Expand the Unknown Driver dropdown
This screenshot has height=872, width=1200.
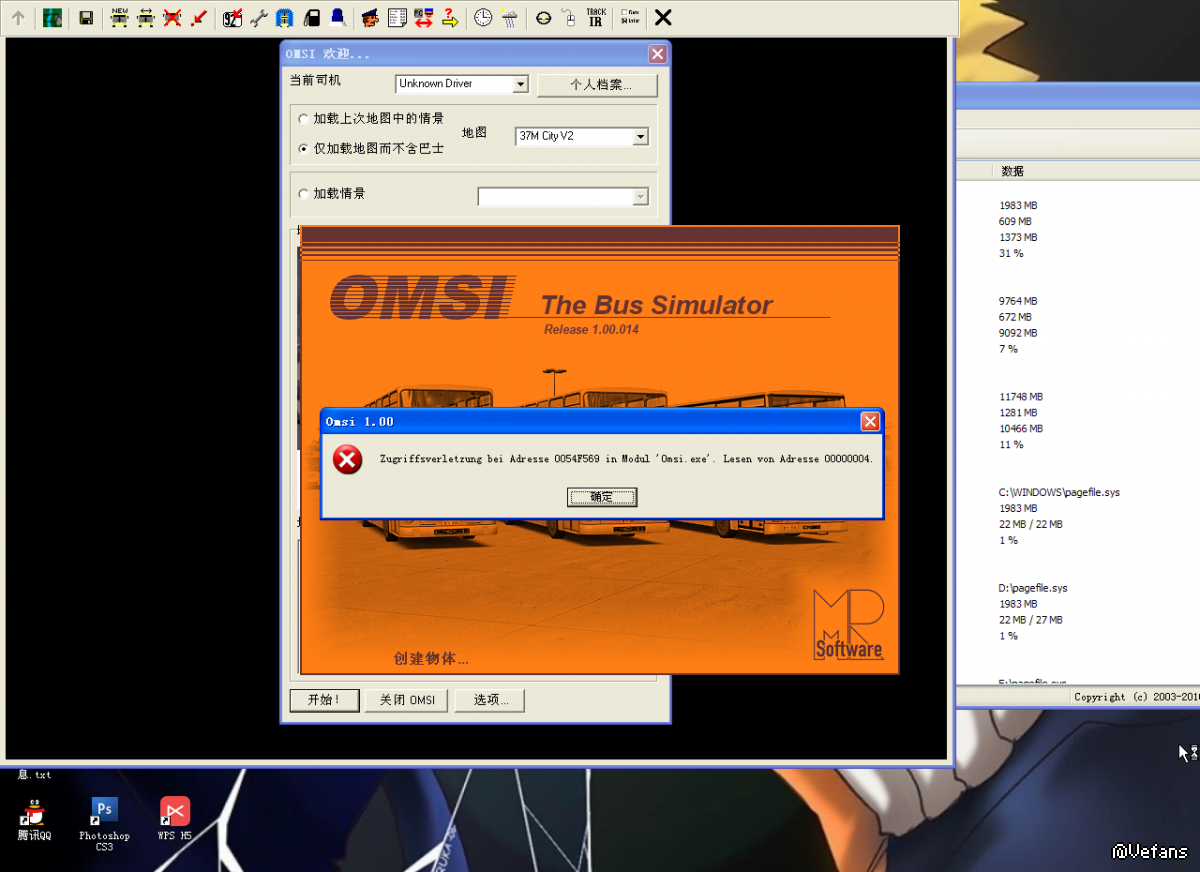pyautogui.click(x=520, y=84)
